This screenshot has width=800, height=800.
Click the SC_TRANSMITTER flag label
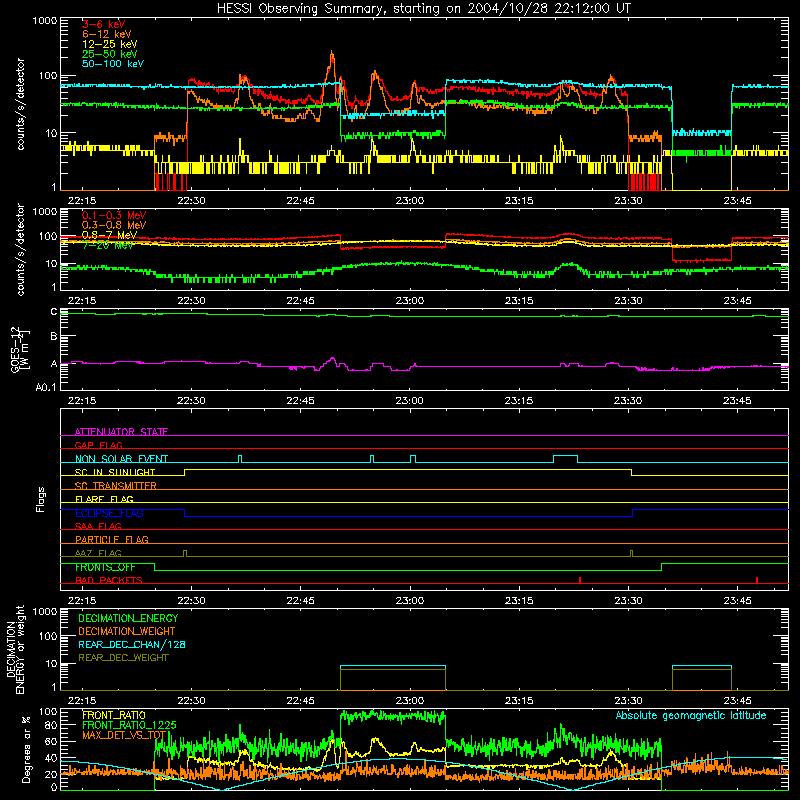pos(116,486)
